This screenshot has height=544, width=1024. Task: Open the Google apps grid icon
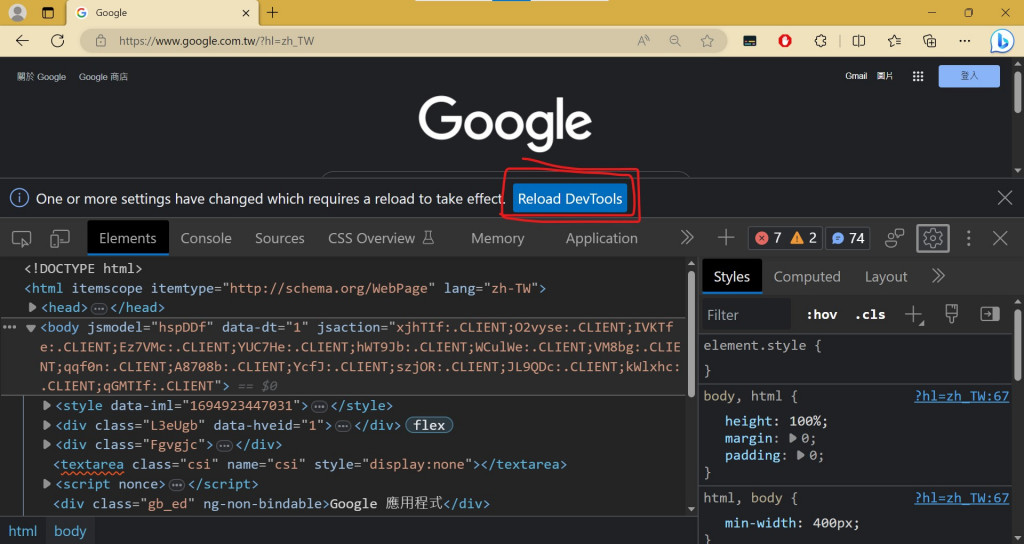tap(918, 76)
